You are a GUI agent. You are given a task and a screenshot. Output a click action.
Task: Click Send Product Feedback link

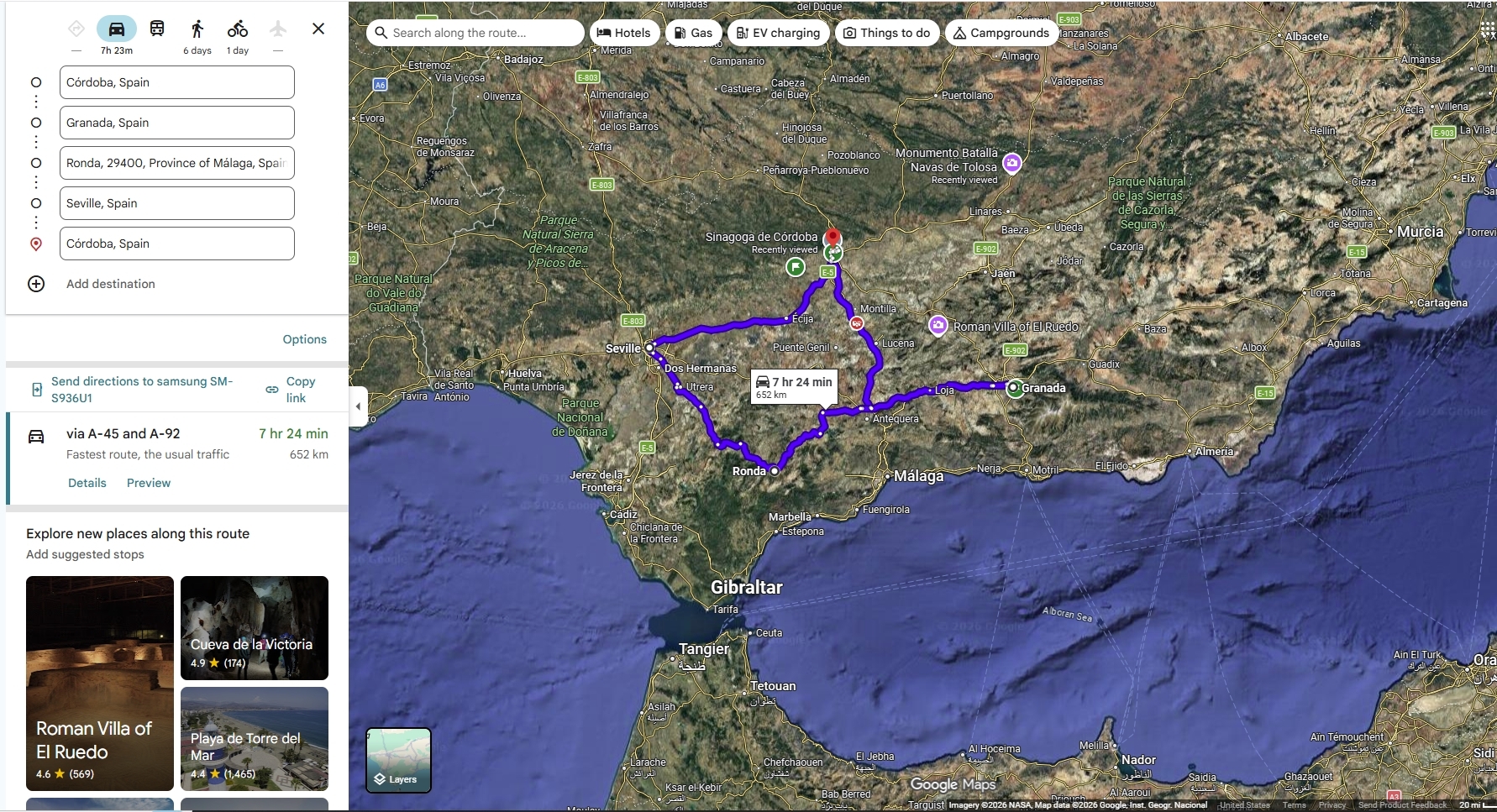click(x=1403, y=805)
